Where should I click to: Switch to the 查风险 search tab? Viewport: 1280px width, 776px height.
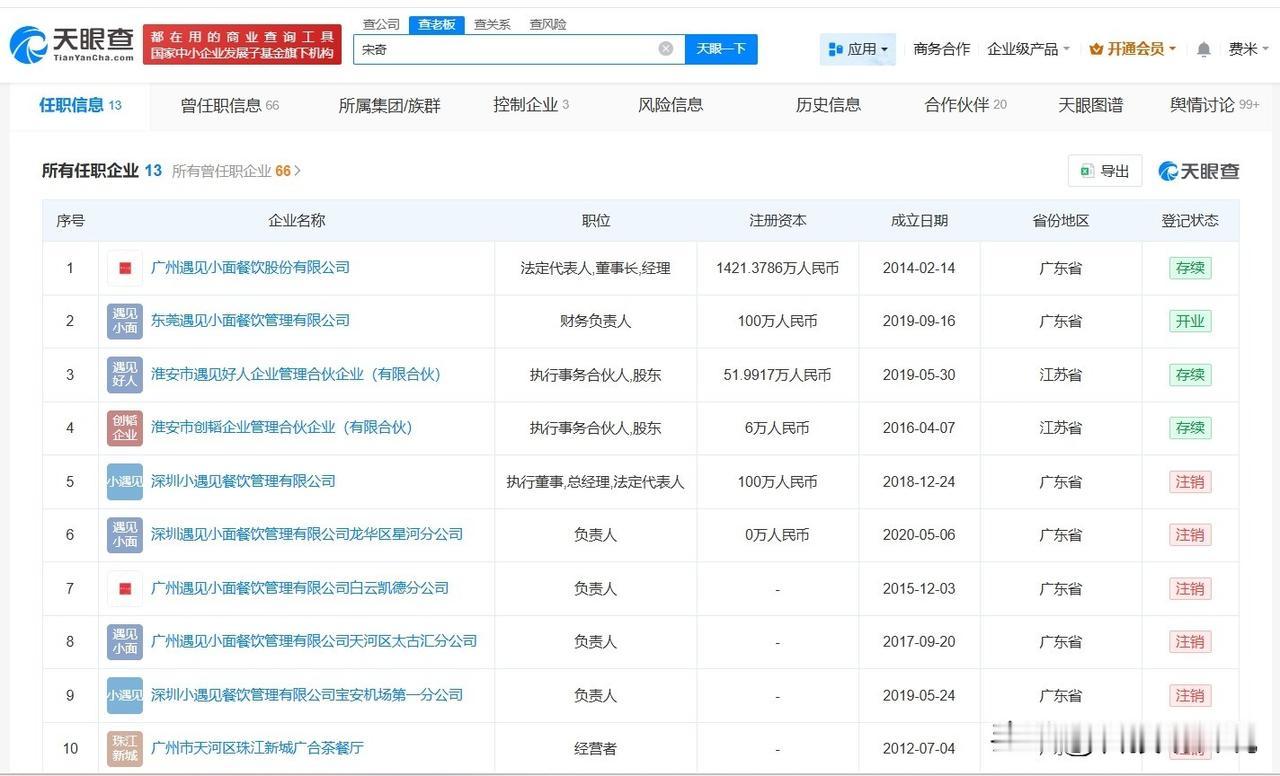click(548, 24)
